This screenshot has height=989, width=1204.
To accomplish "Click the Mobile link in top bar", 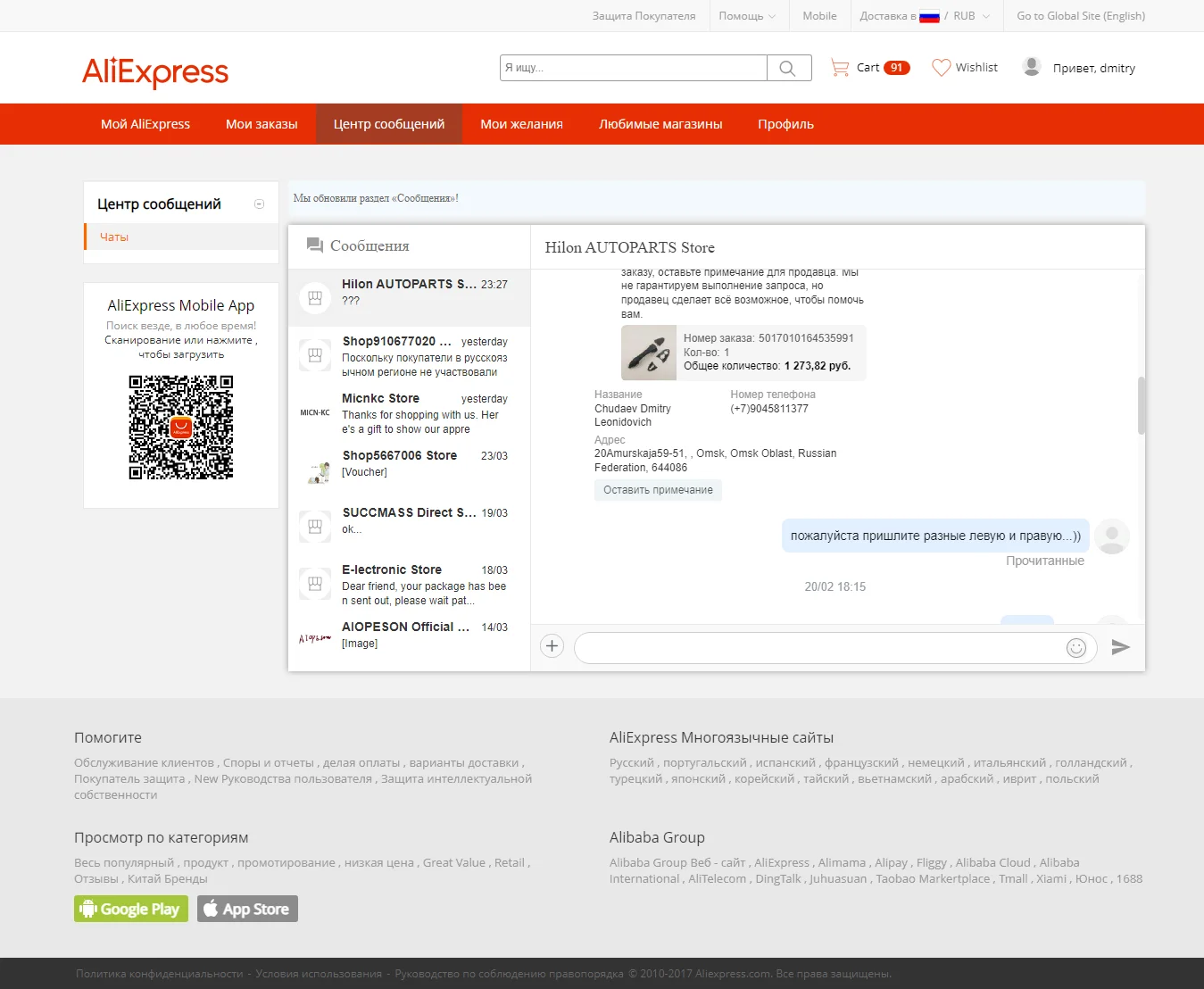I will click(x=819, y=16).
